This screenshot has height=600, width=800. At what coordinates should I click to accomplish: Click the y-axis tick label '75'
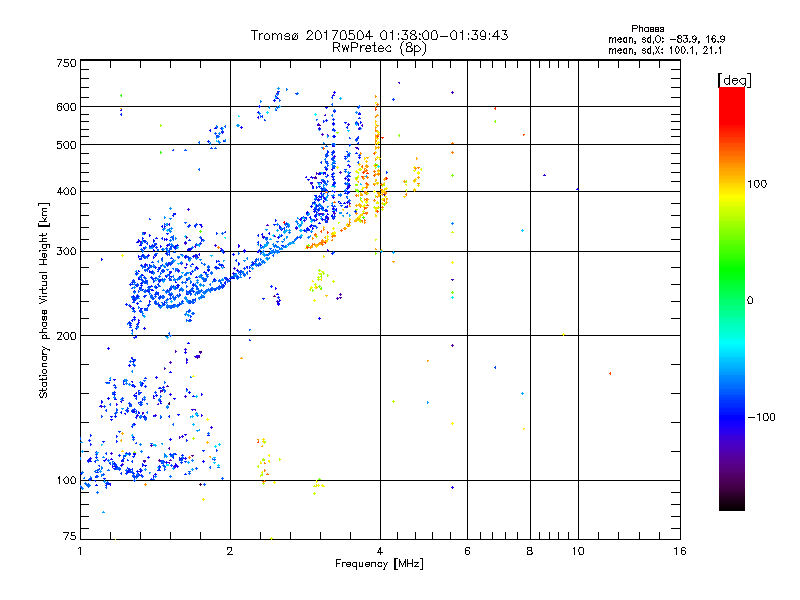pyautogui.click(x=70, y=536)
